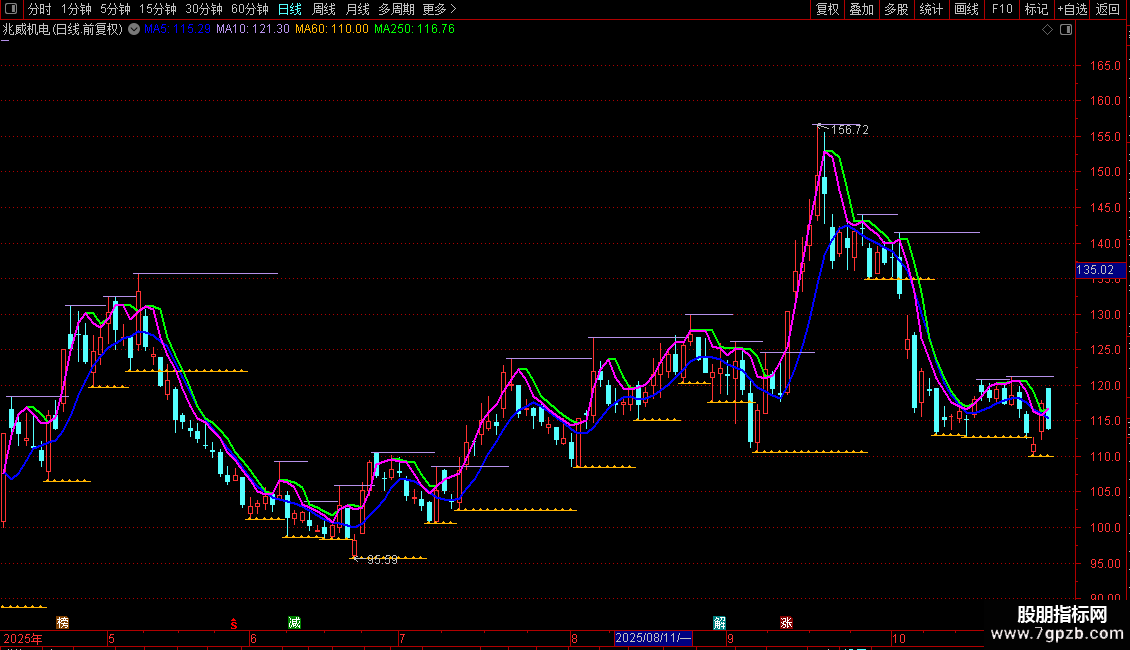Click the MA60: 110.00 indicator label
The width and height of the screenshot is (1130, 650).
(x=332, y=30)
